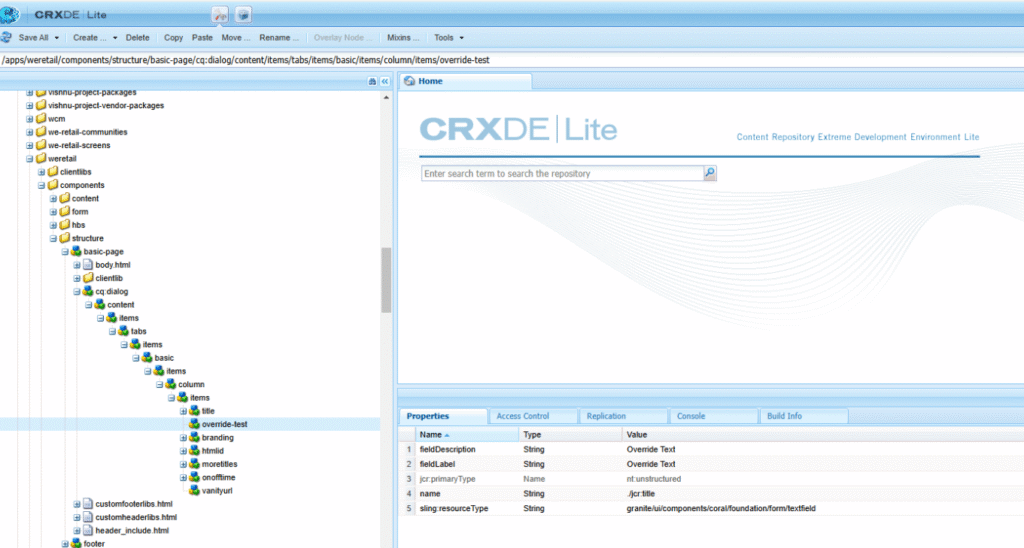Click the Mixins toolbar button
This screenshot has height=548, width=1024.
point(403,38)
